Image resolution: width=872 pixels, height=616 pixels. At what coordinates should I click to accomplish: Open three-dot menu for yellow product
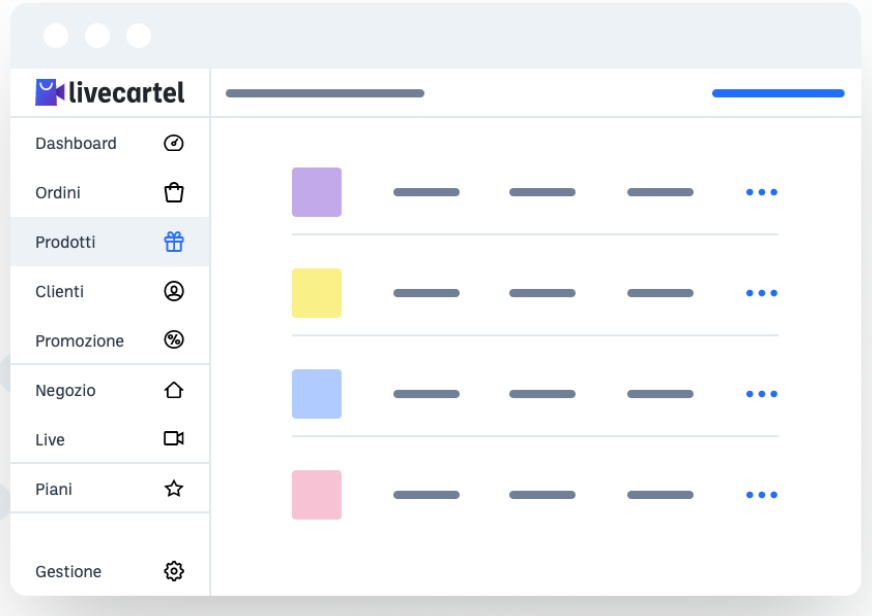tap(761, 293)
